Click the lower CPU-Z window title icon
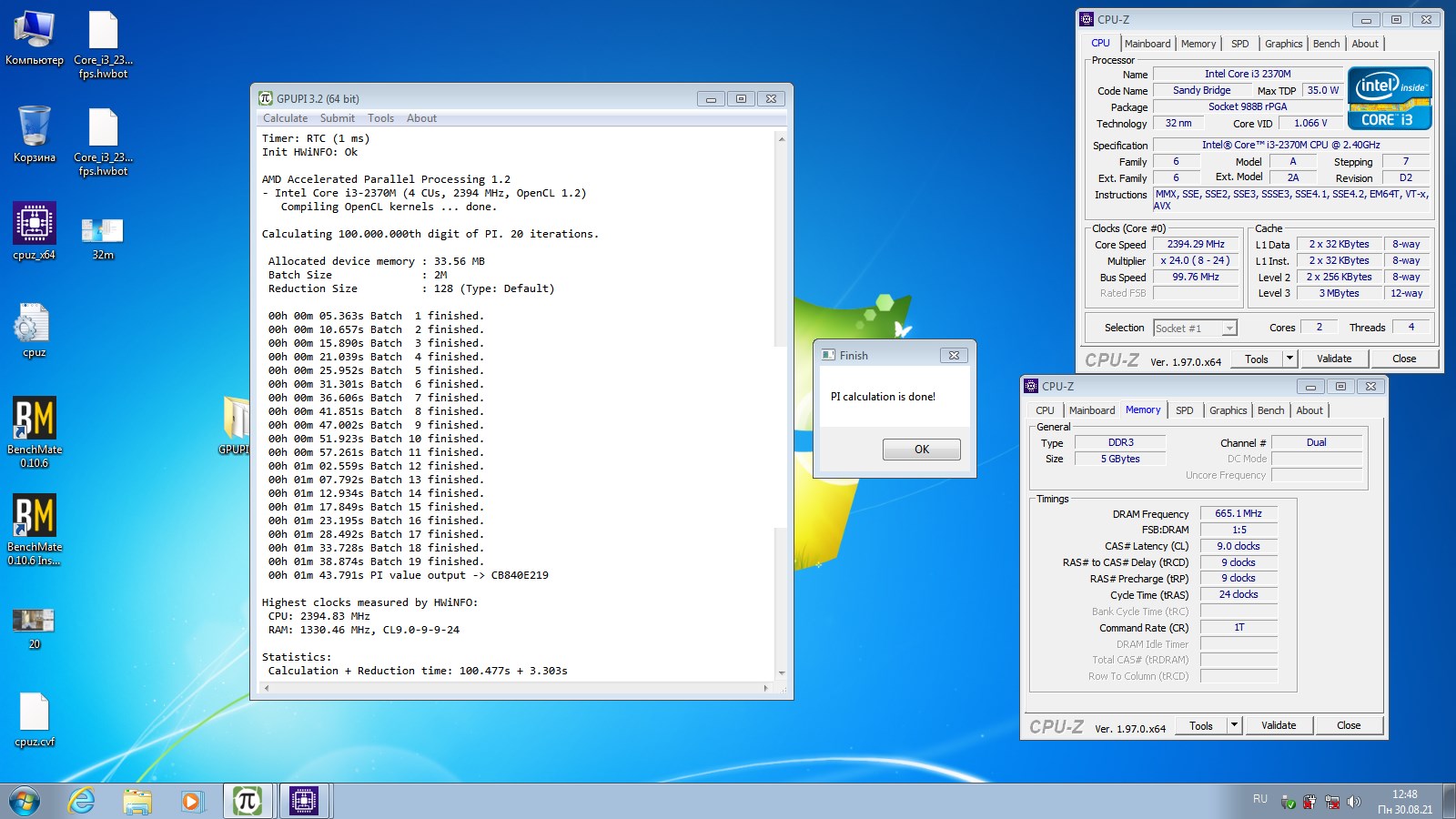 click(1031, 386)
